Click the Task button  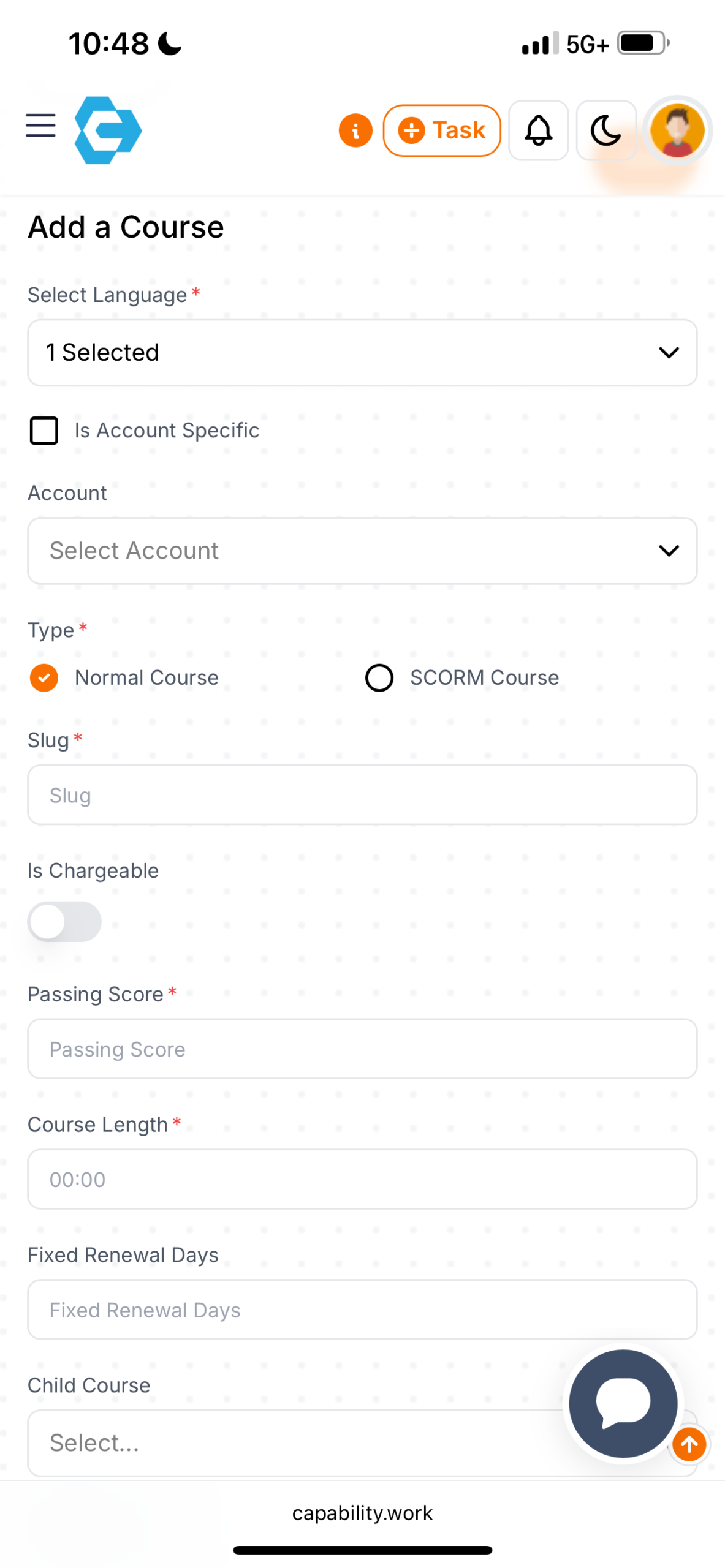(441, 130)
